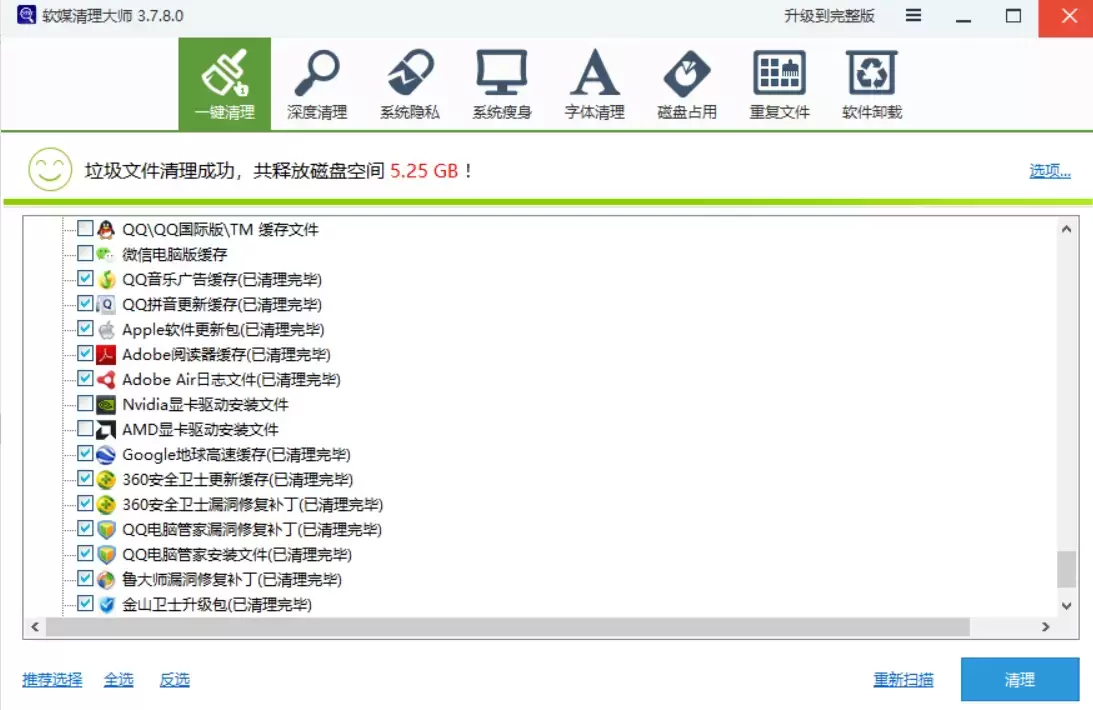Open the 磁盘占用 disk usage tool
Image resolution: width=1093 pixels, height=710 pixels.
[x=687, y=84]
